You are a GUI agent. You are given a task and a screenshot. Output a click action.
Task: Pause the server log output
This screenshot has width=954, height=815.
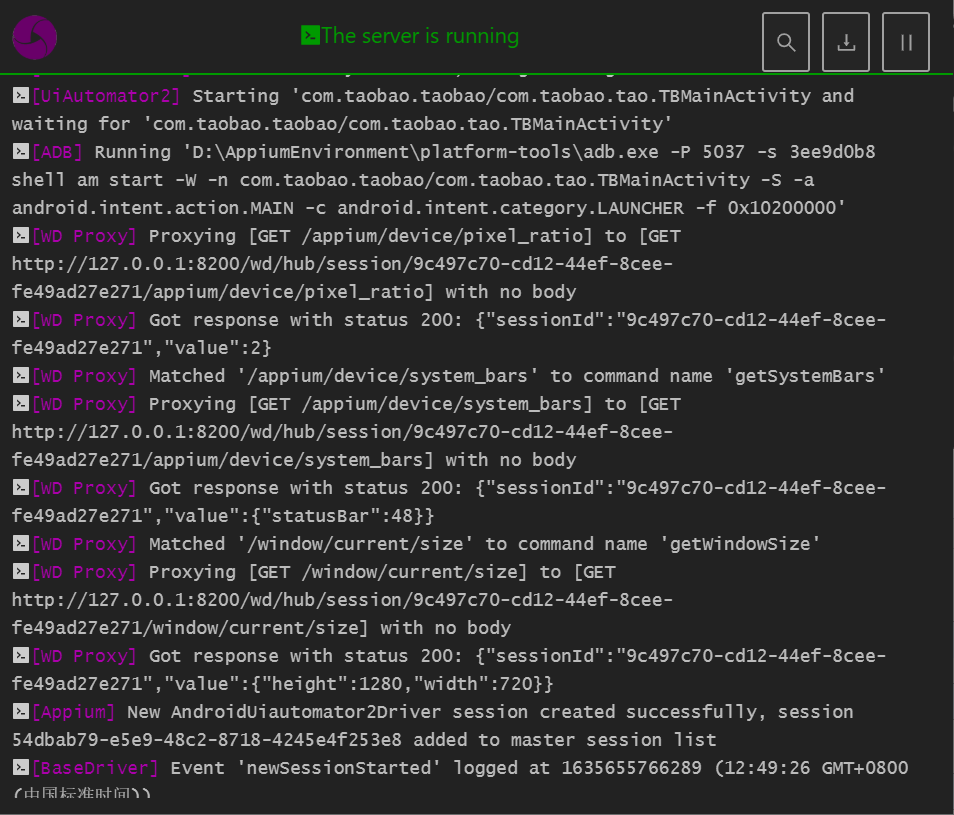pos(906,42)
